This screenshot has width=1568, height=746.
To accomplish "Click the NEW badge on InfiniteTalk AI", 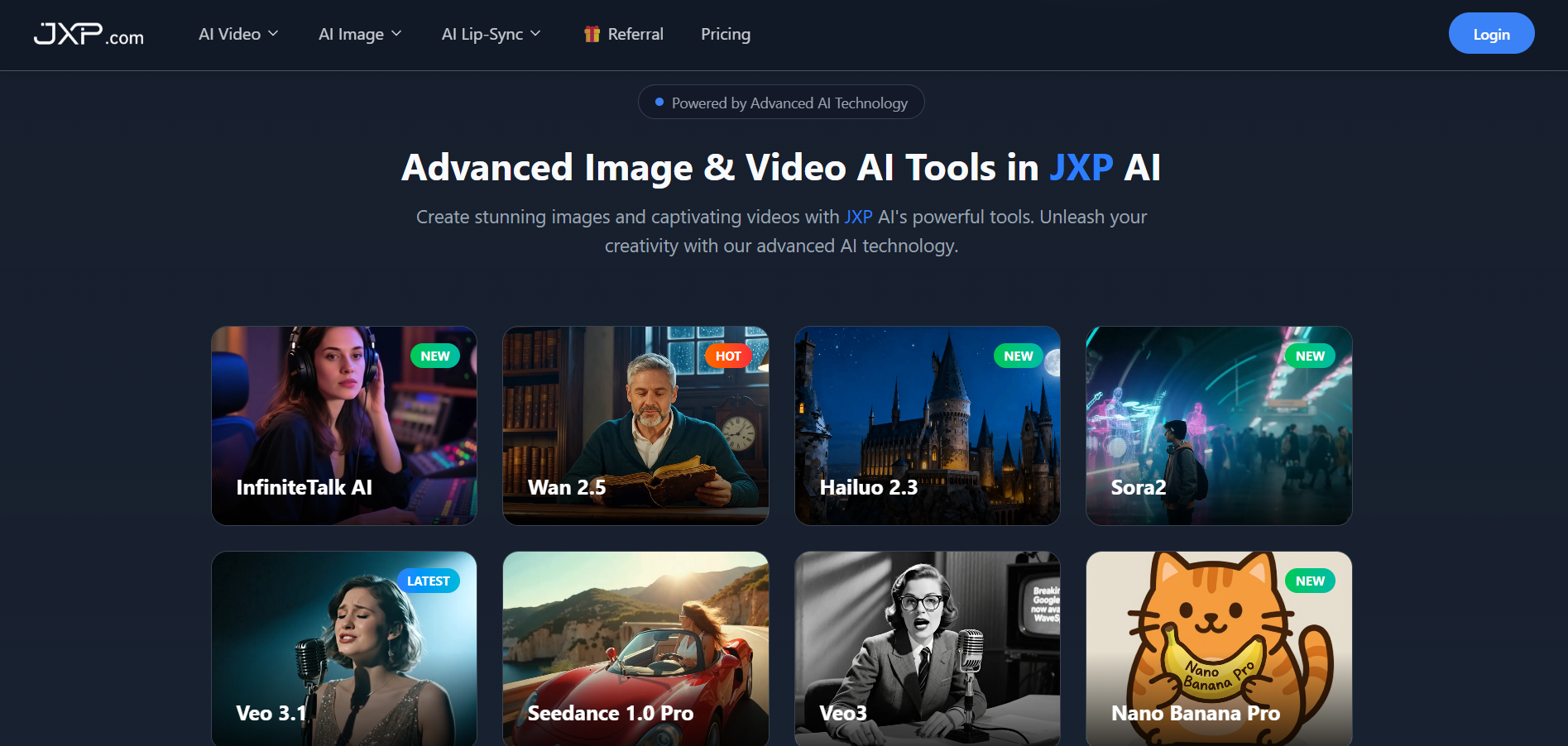I will [x=435, y=356].
